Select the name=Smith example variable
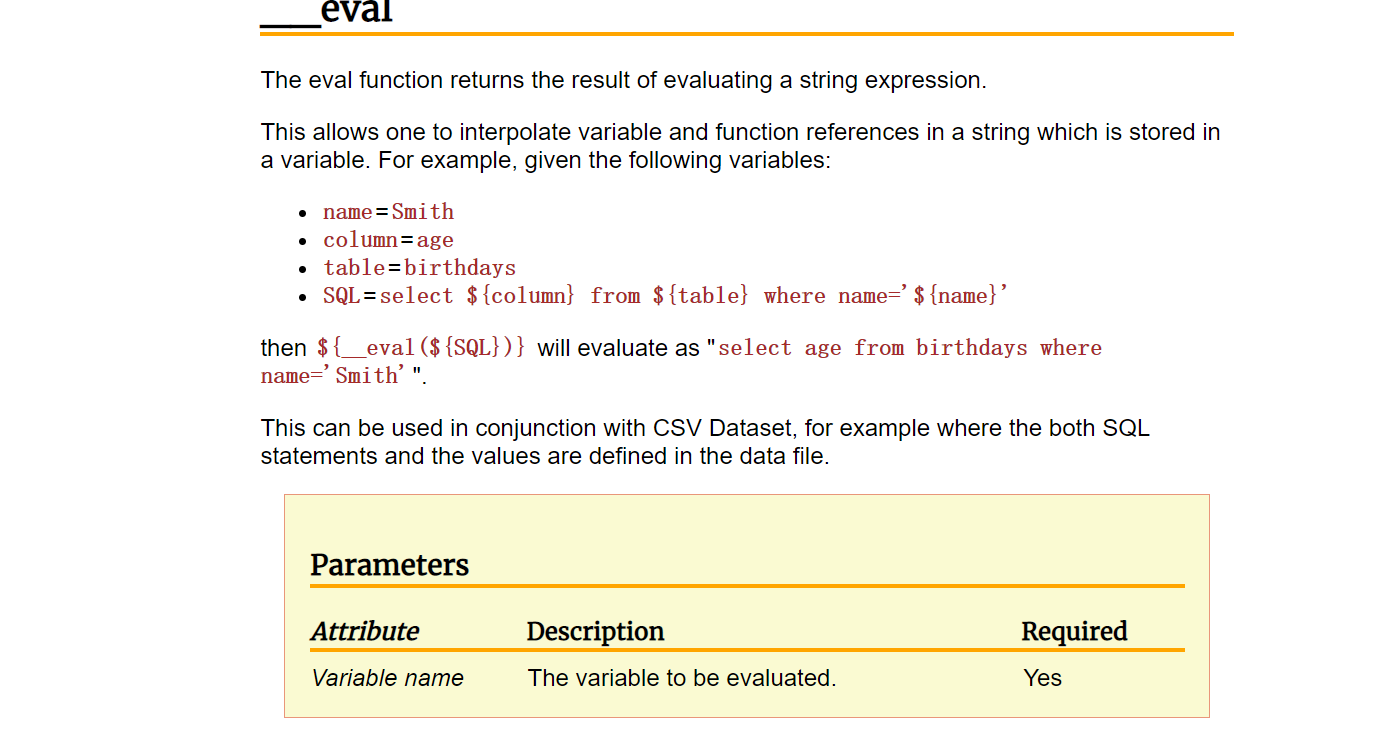The height and width of the screenshot is (730, 1379). (x=388, y=212)
